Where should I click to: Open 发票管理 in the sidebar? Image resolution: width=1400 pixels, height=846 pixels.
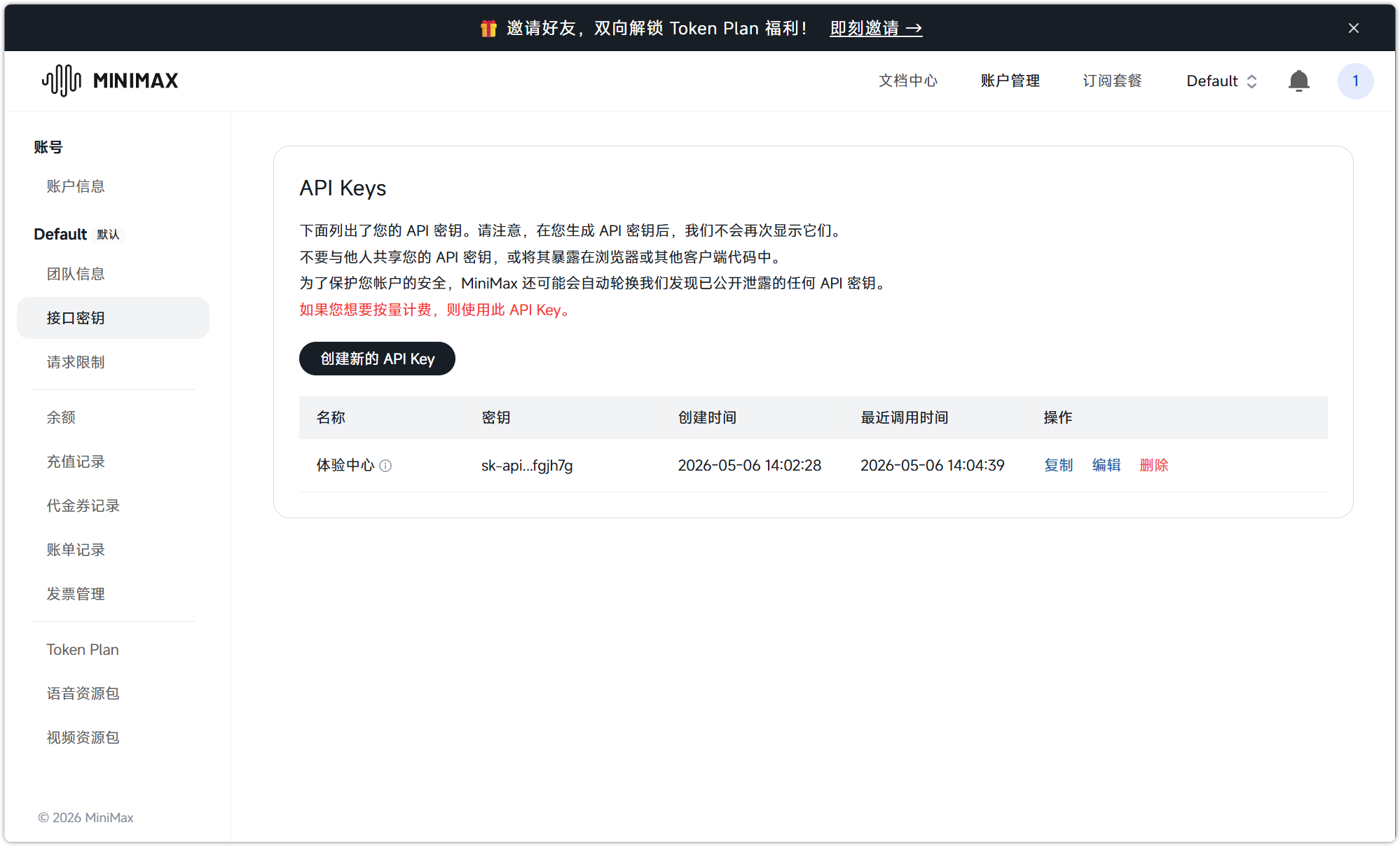76,594
